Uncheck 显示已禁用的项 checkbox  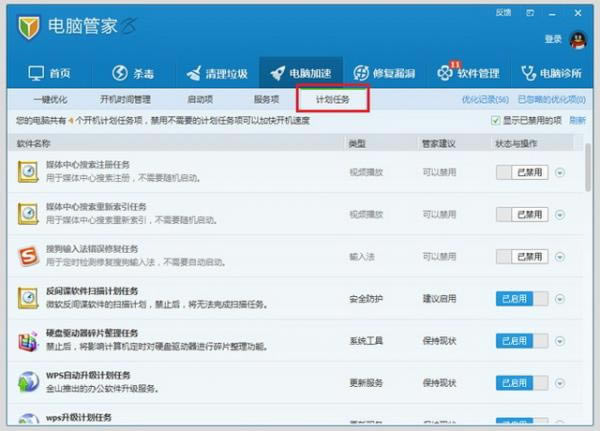click(x=496, y=121)
